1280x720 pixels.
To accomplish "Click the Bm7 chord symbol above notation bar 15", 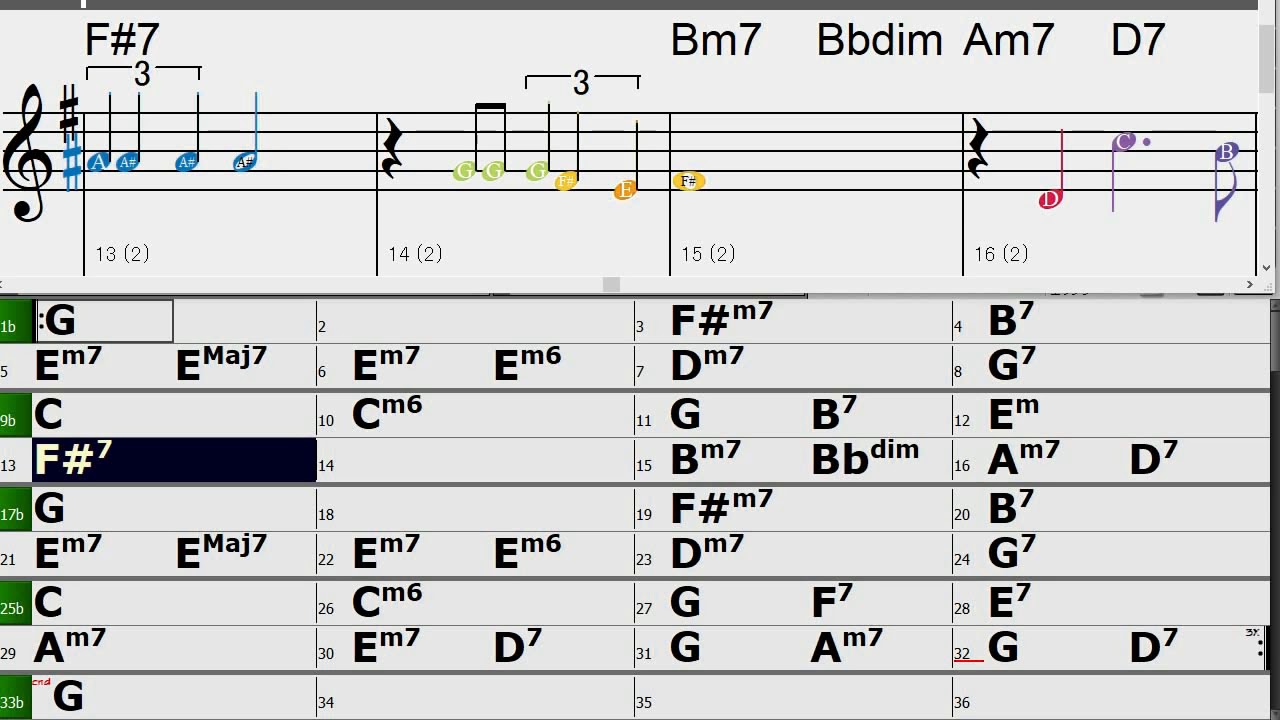I will pos(716,41).
